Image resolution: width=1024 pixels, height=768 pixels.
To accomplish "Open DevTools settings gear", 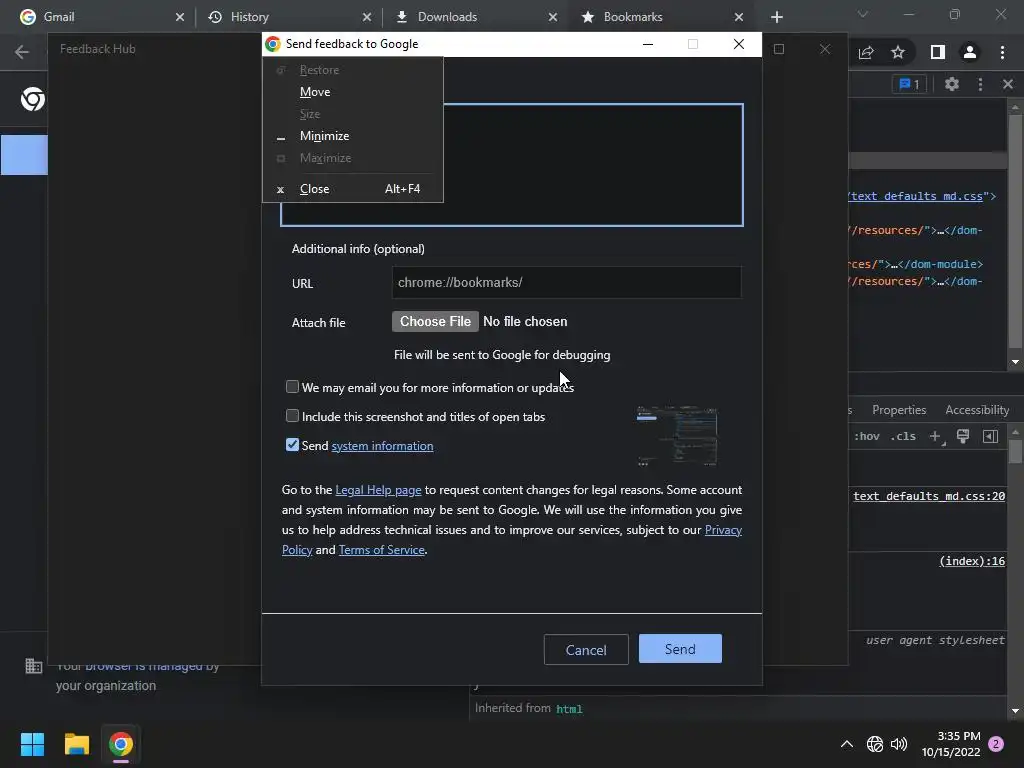I will (x=952, y=84).
